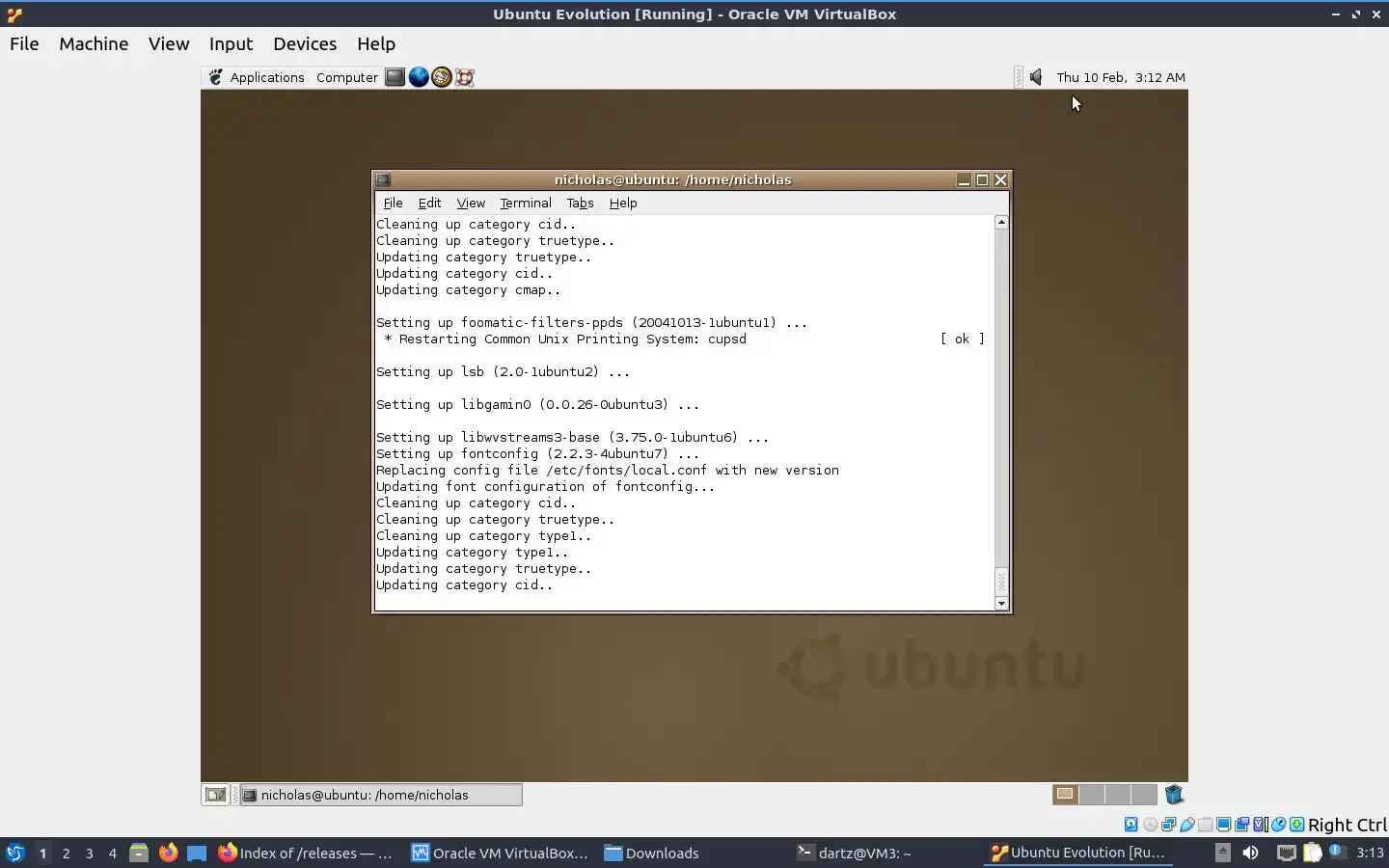Click the GNOME foot logo icon
The width and height of the screenshot is (1389, 868).
tap(216, 77)
